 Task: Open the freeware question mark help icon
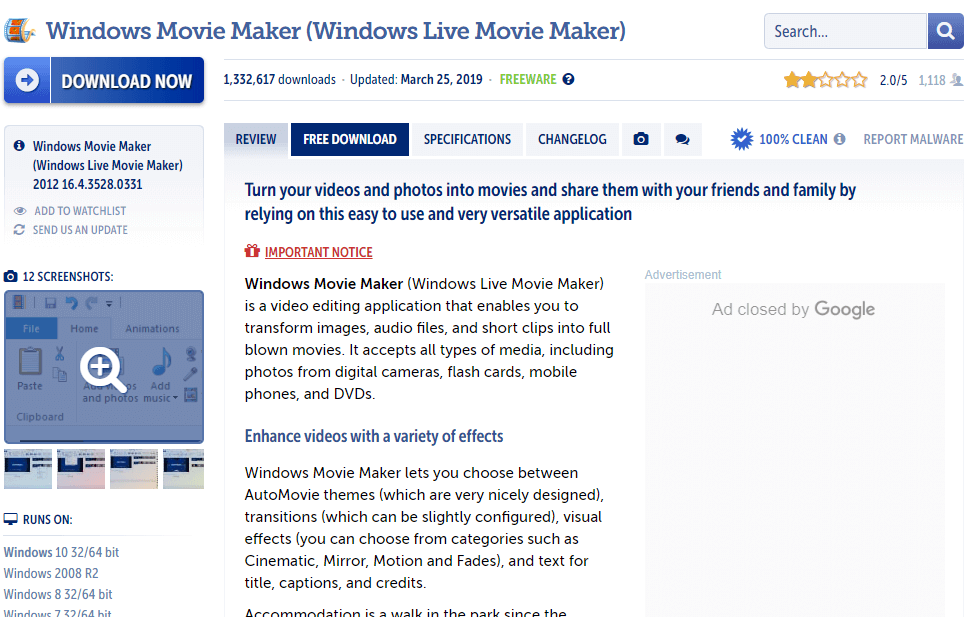[568, 79]
